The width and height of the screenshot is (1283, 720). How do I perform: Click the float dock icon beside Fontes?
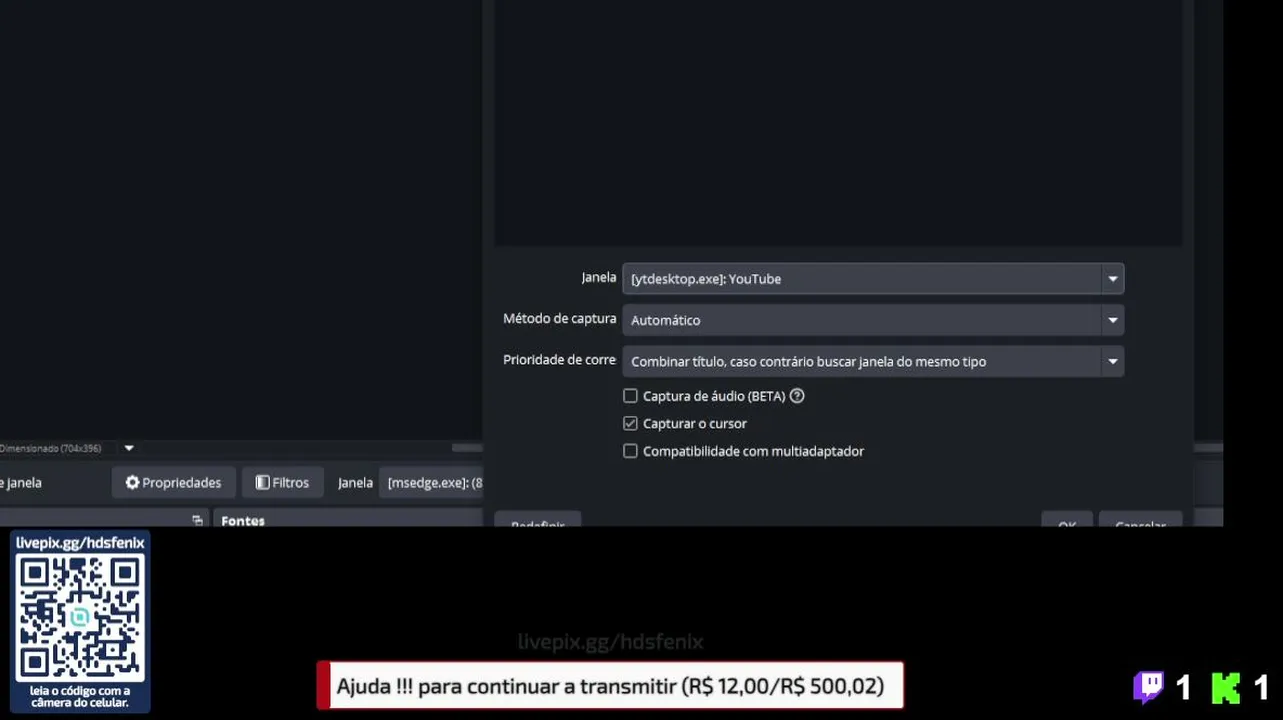click(x=197, y=520)
